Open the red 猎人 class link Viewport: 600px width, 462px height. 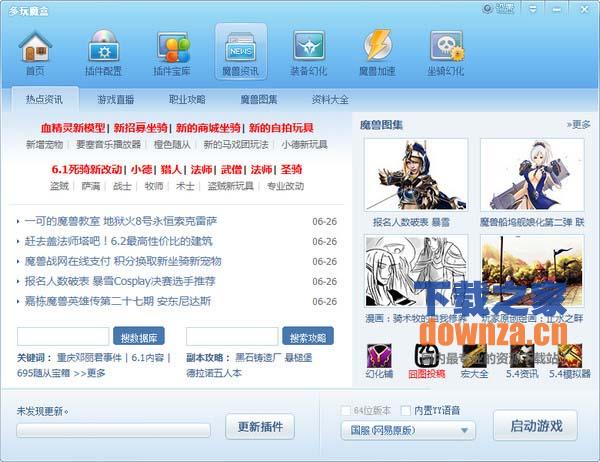[x=171, y=169]
